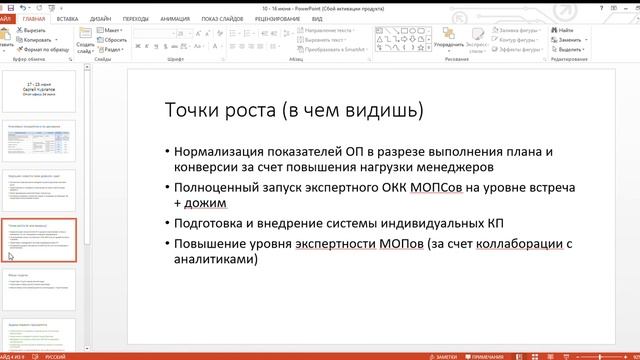The image size is (640, 360).
Task: Toggle ЗАМЕТКИ (Notes) in status bar
Action: point(443,357)
